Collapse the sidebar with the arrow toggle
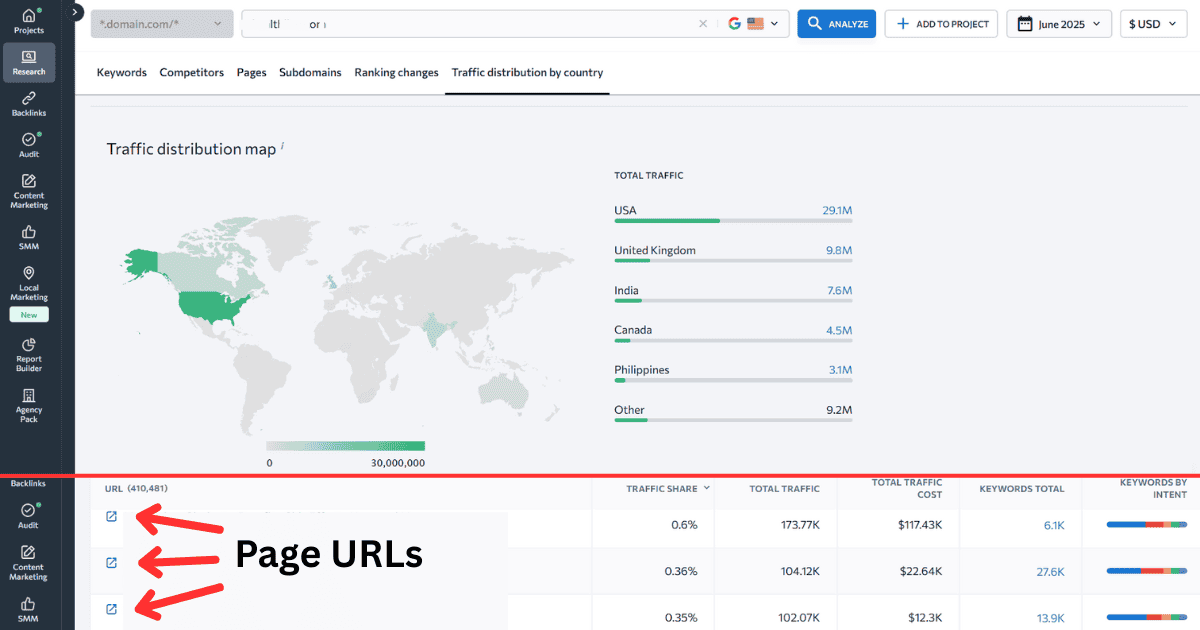This screenshot has width=1200, height=630. [x=77, y=12]
